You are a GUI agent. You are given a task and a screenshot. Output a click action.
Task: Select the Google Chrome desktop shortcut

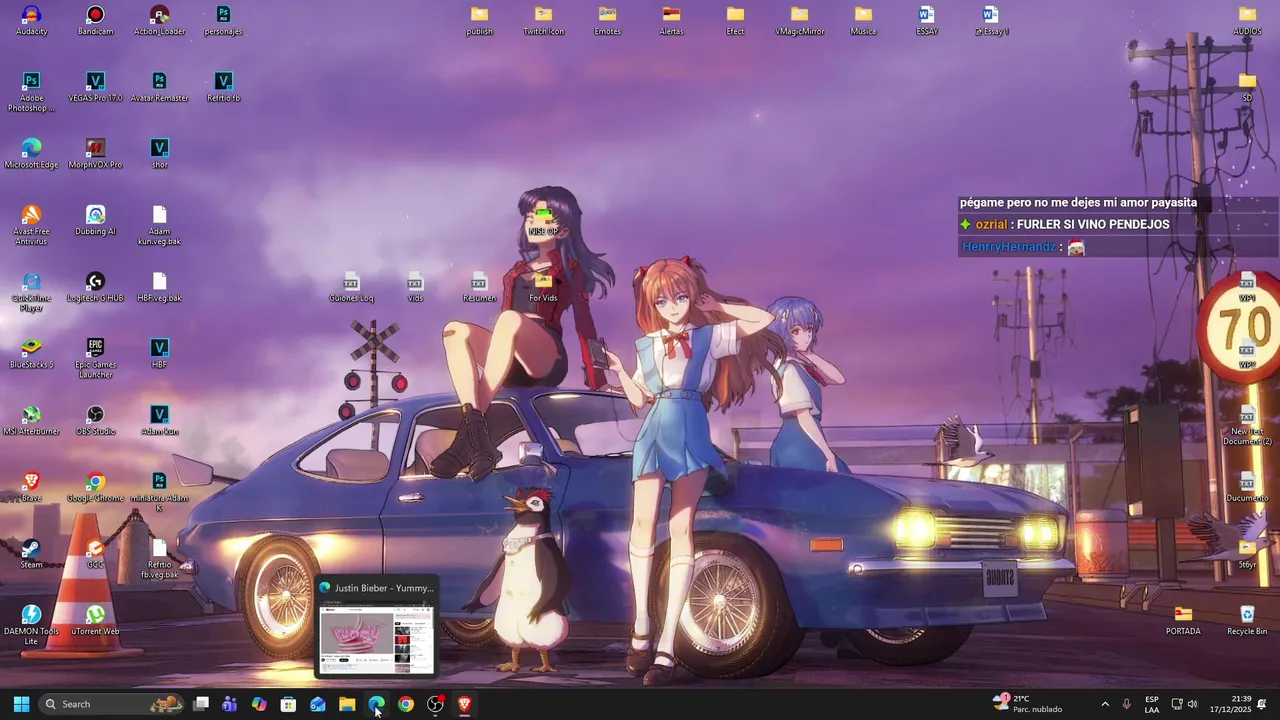95,488
